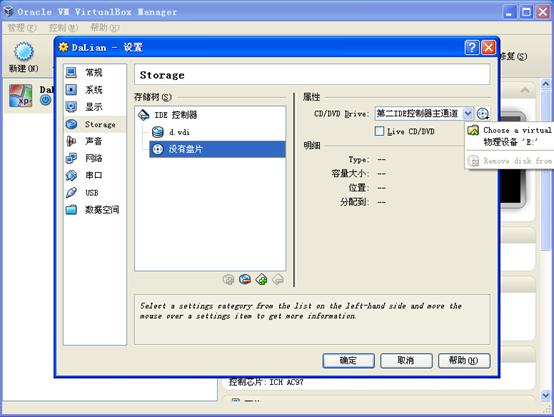Open the 串口 (Serial ports) settings category
Image resolution: width=554 pixels, height=417 pixels.
(x=95, y=175)
